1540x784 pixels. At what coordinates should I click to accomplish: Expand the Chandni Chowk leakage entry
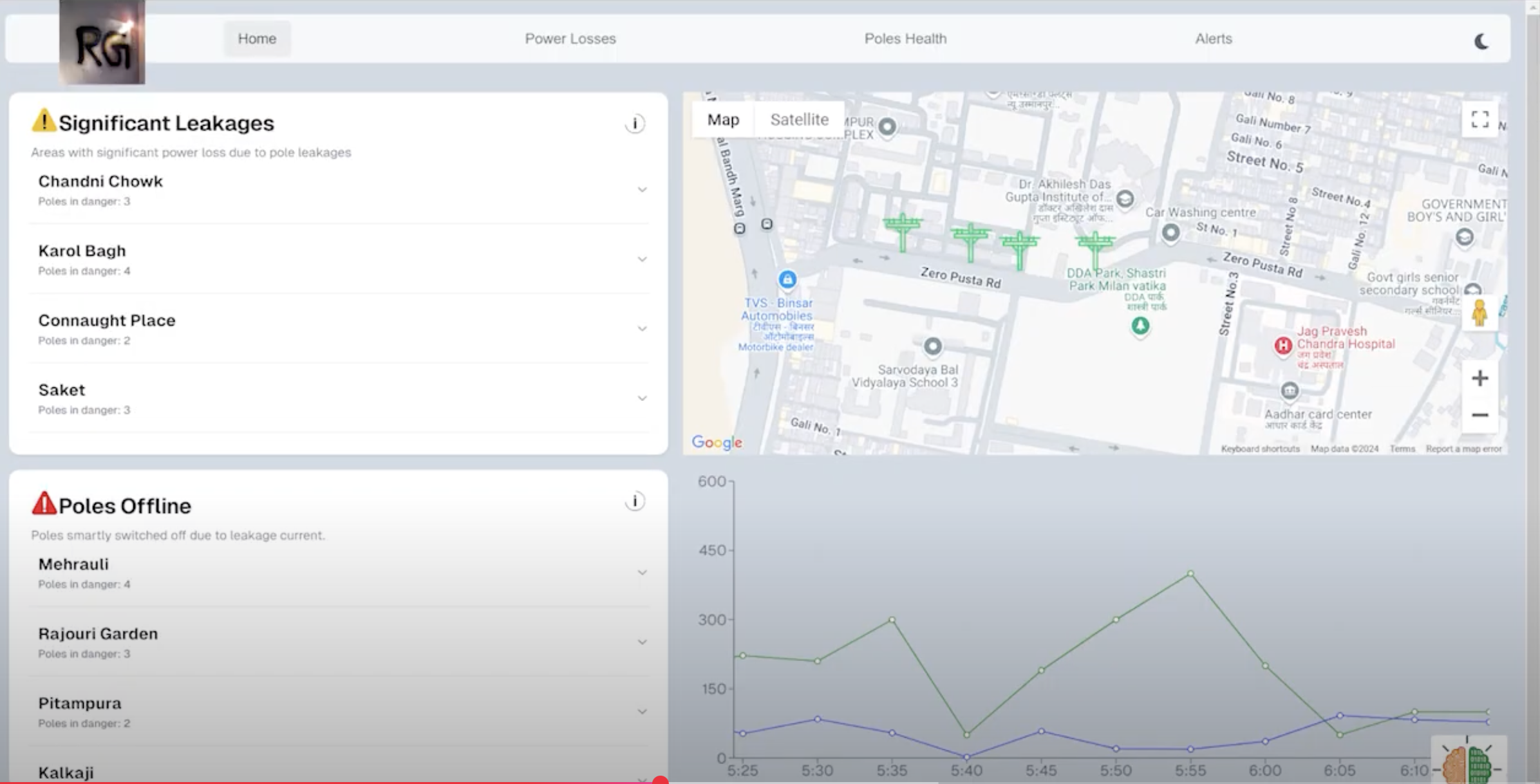(x=642, y=189)
